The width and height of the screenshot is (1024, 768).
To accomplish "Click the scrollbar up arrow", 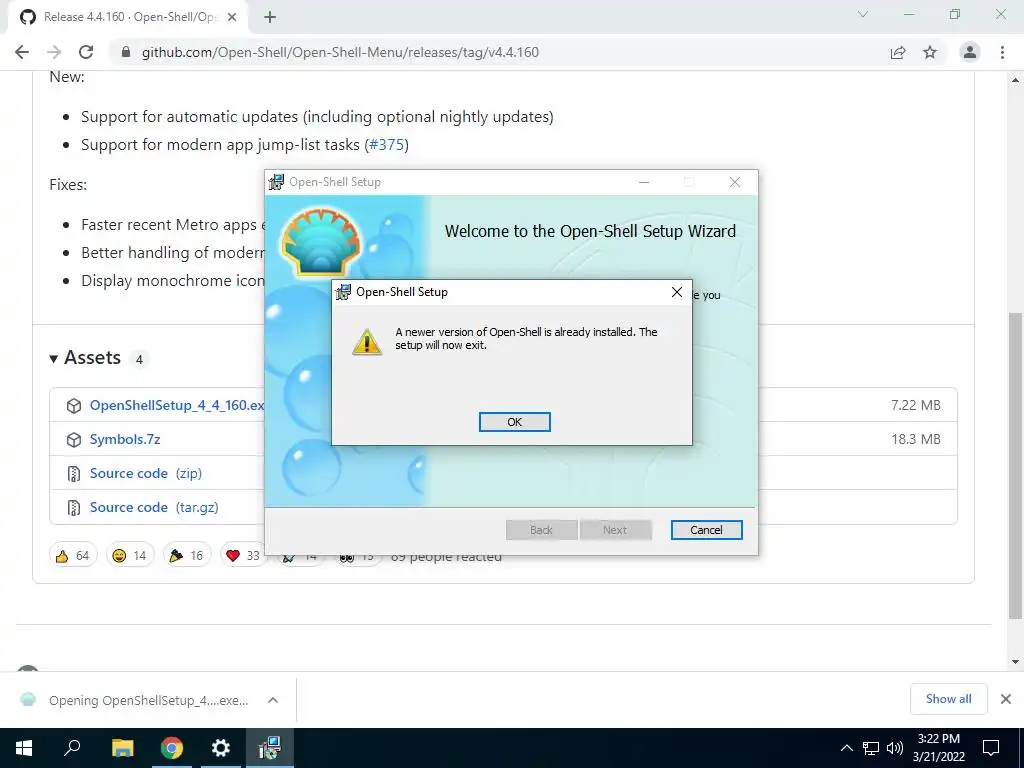I will [1015, 80].
